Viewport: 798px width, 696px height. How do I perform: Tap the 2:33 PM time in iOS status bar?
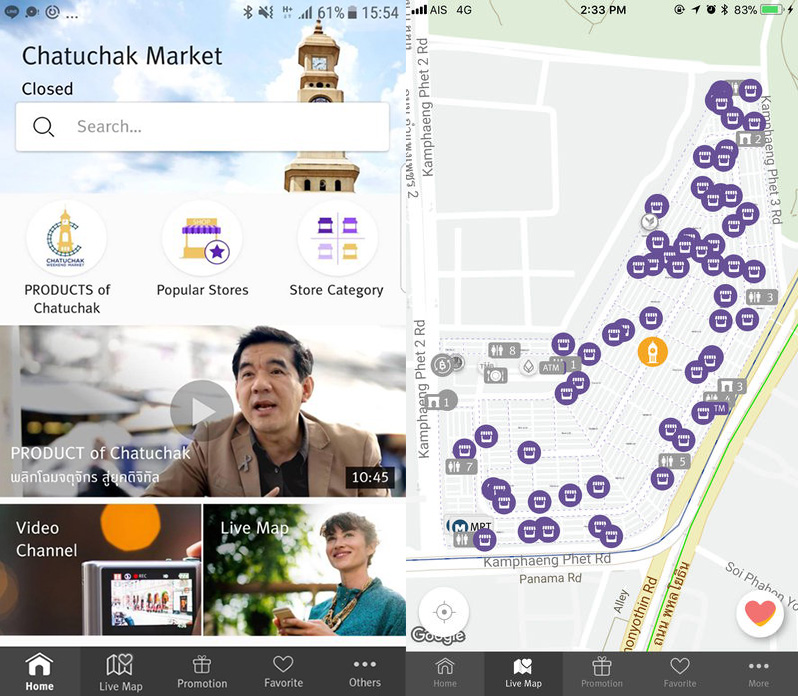[x=603, y=10]
